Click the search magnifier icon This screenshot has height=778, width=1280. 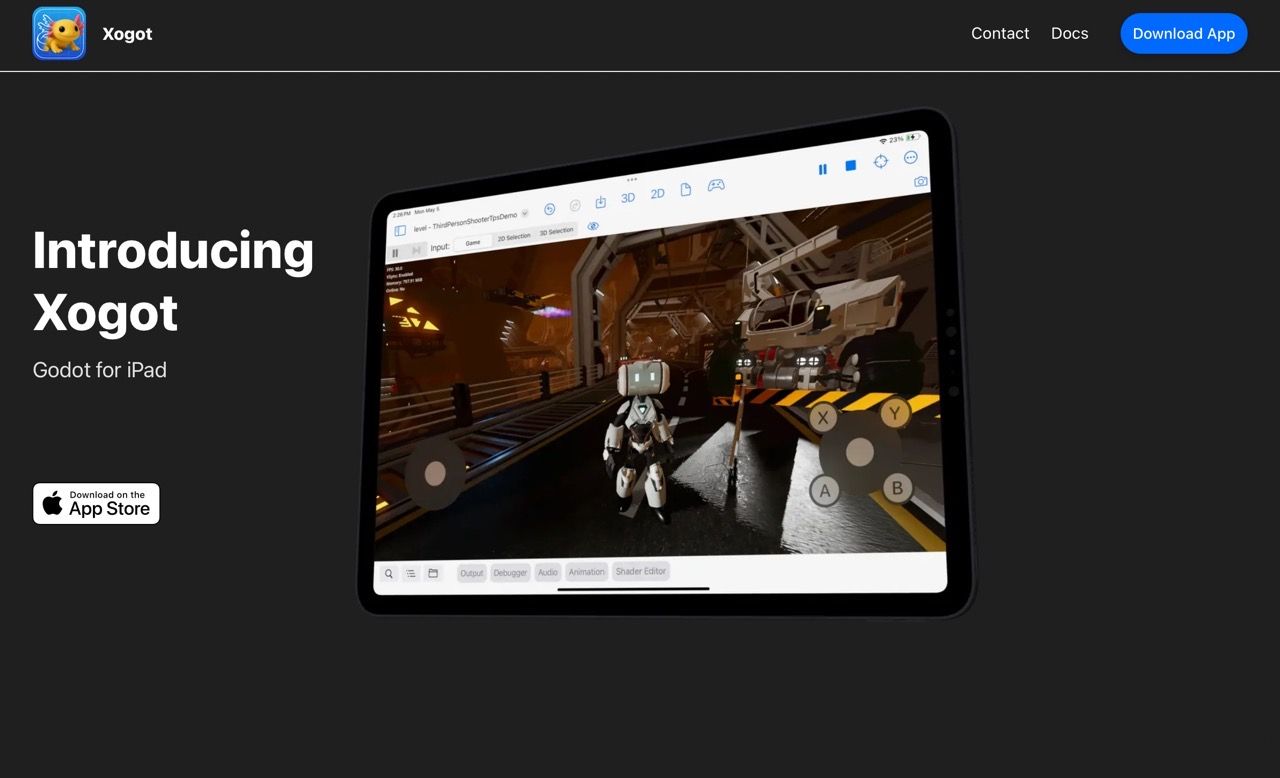point(389,574)
